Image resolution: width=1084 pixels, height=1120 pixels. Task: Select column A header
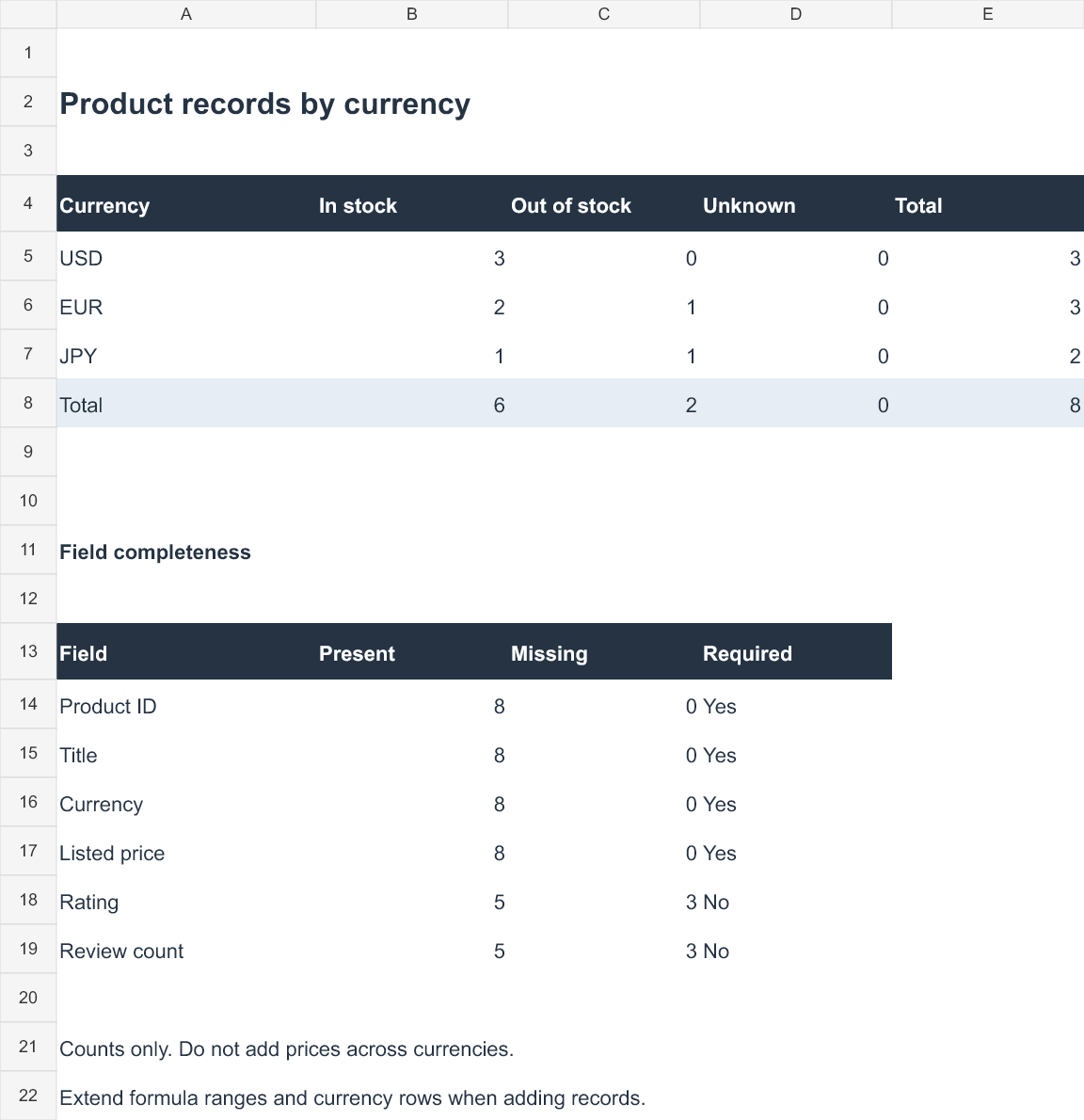point(186,14)
